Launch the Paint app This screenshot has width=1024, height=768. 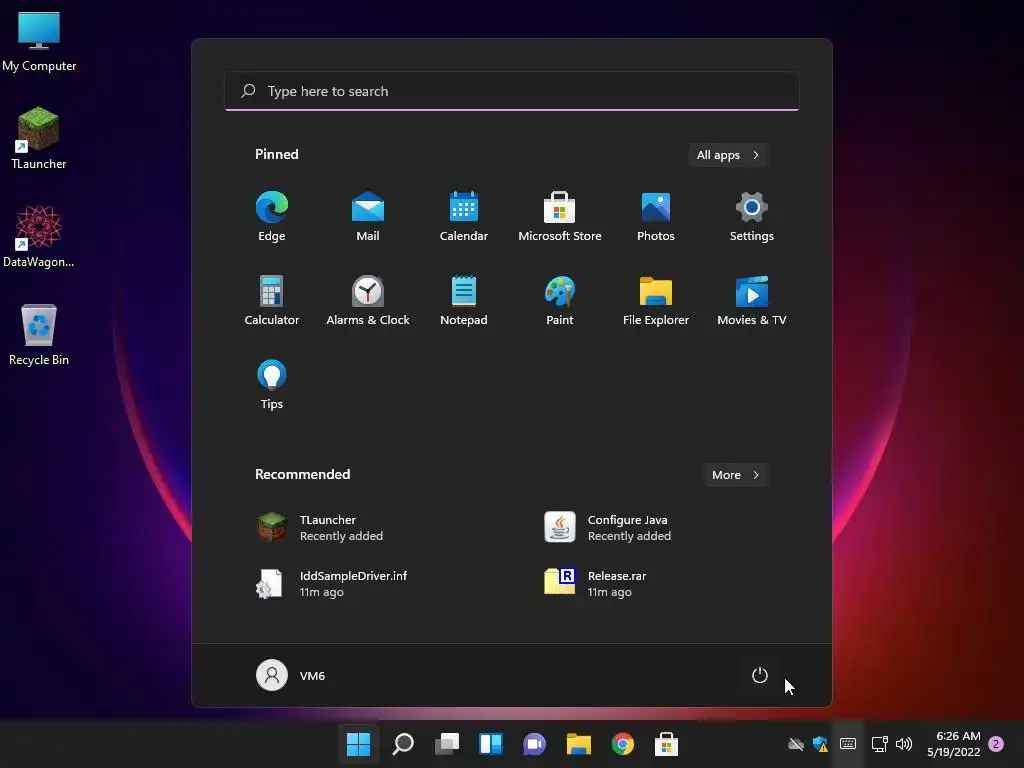point(560,300)
